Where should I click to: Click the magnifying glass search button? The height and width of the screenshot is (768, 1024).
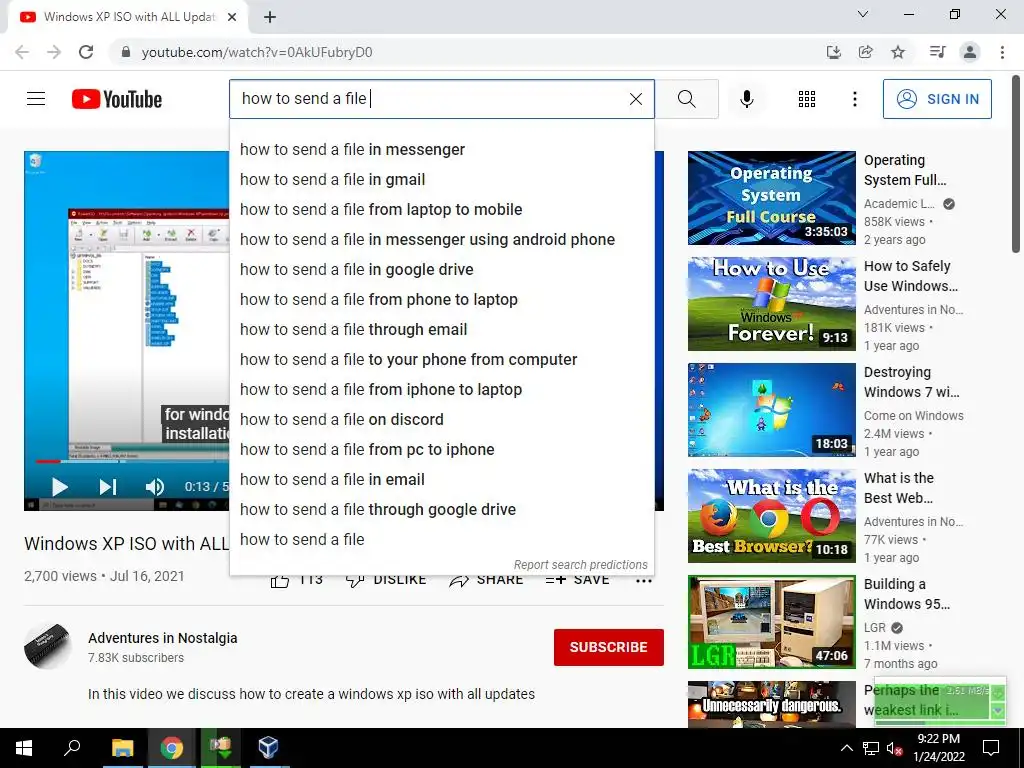(686, 99)
